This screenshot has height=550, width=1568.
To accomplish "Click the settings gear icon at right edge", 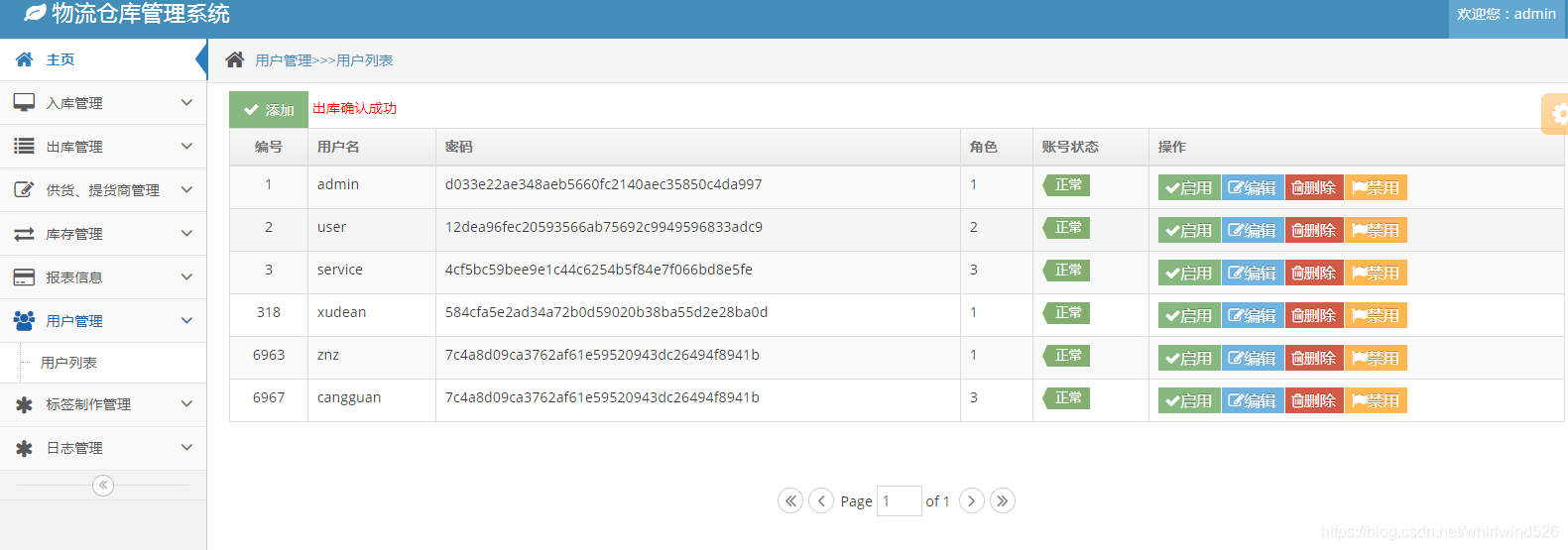I will (x=1558, y=114).
